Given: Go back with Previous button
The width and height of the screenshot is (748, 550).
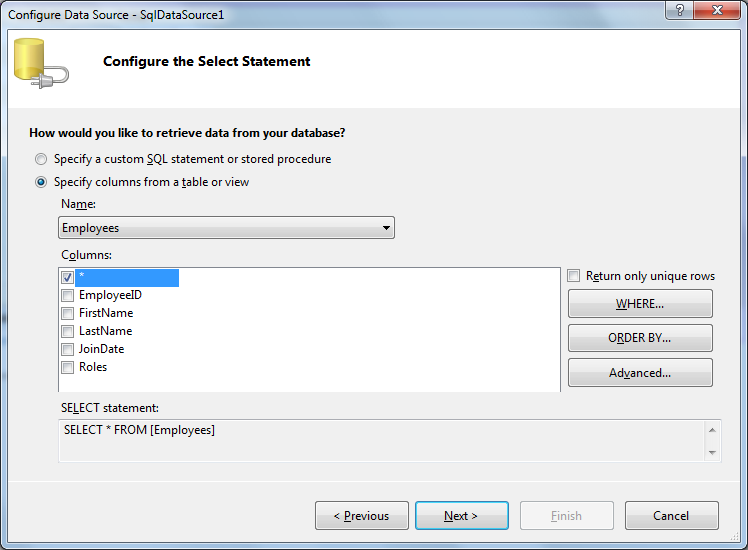Looking at the screenshot, I should click(x=361, y=516).
